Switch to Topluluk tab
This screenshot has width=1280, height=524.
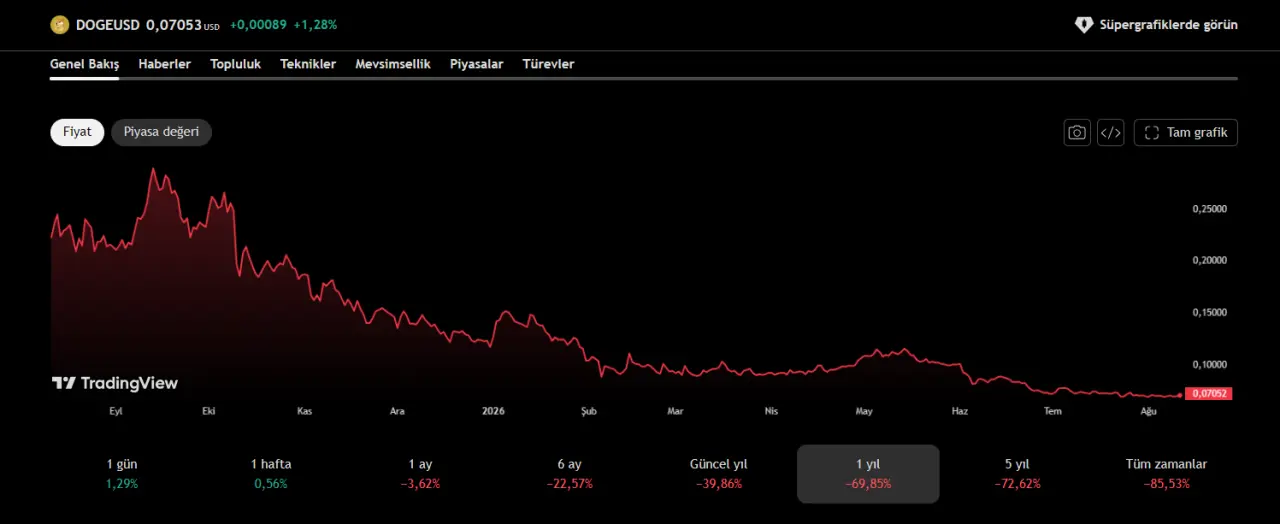click(x=235, y=64)
